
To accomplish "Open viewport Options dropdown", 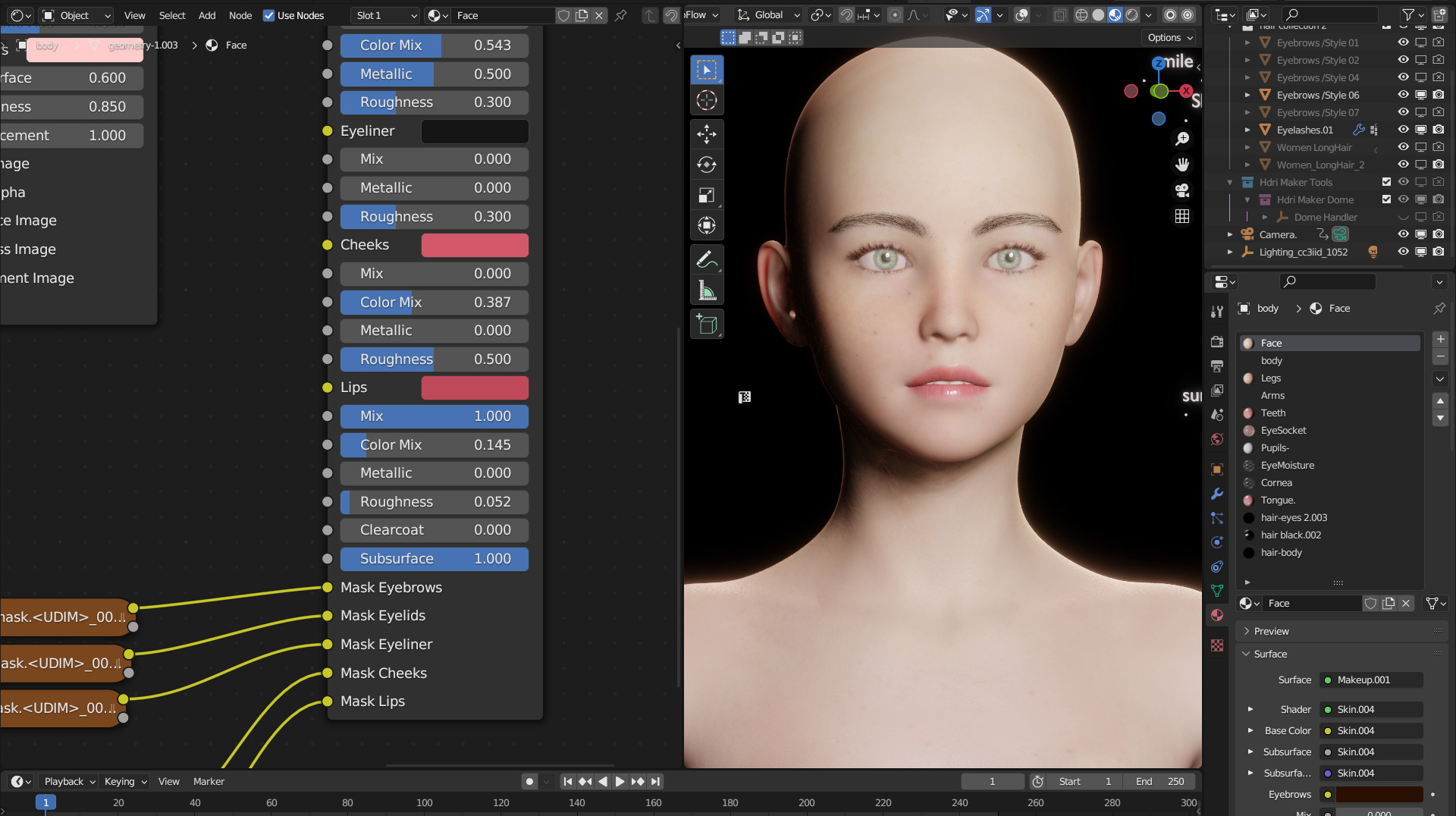I will pyautogui.click(x=1170, y=37).
